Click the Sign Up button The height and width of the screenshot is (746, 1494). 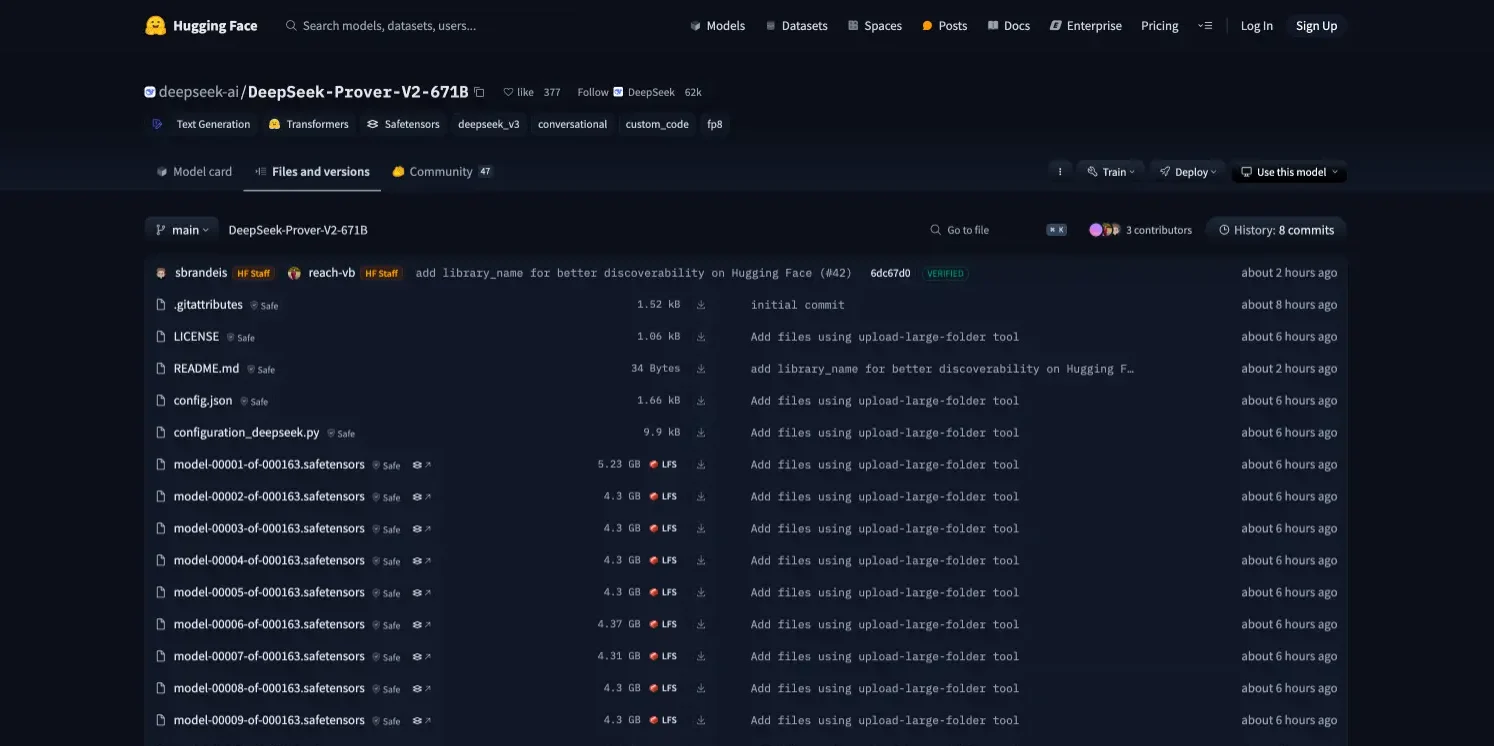point(1316,26)
